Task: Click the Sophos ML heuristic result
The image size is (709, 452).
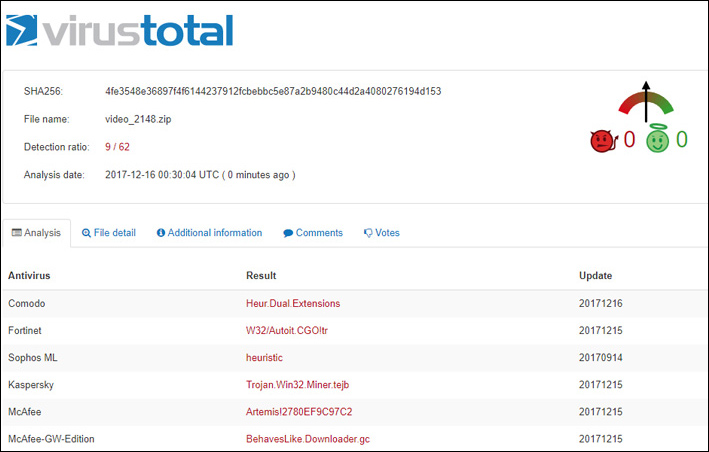Action: tap(265, 357)
